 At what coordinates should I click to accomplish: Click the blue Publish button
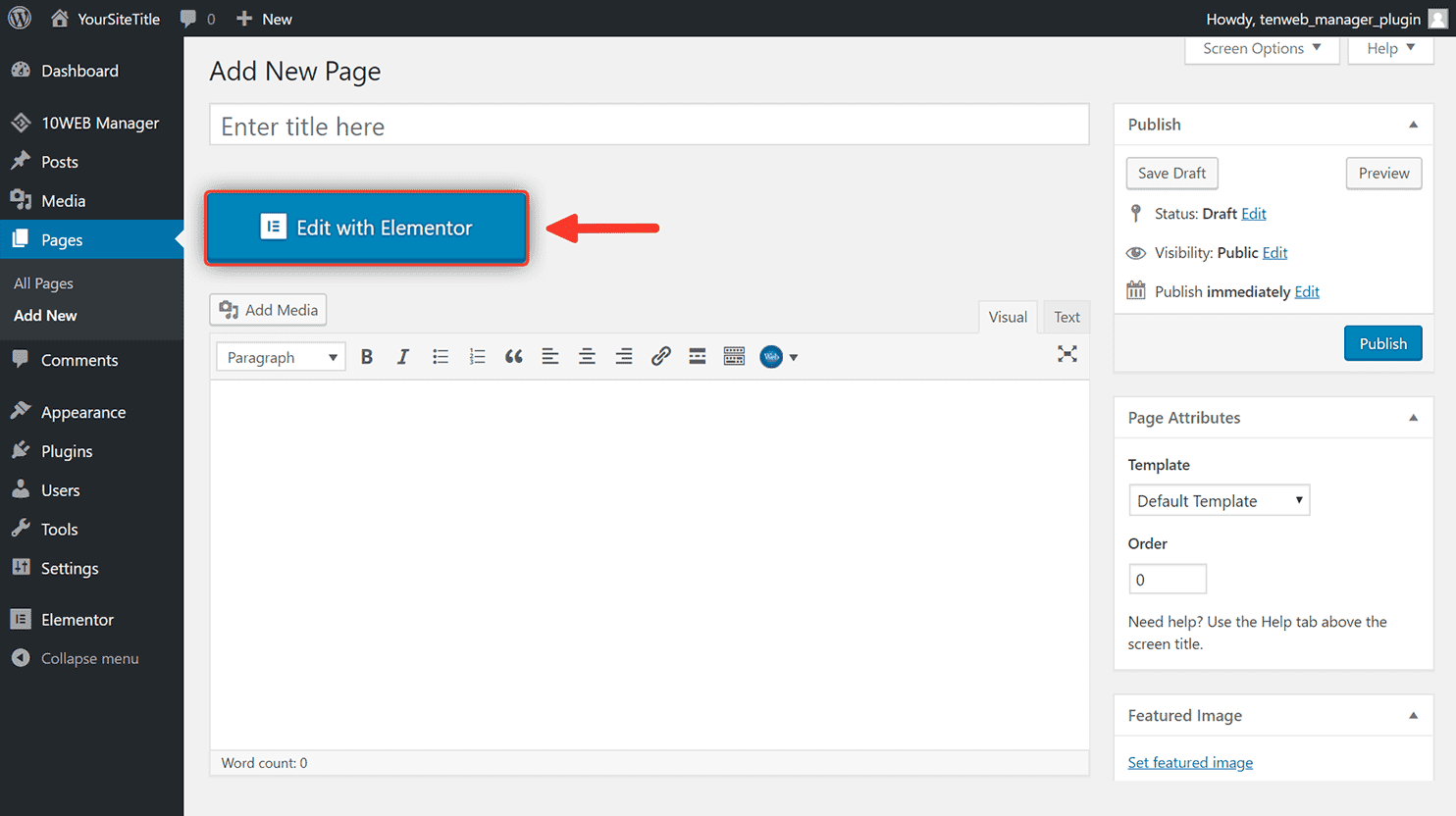1382,343
